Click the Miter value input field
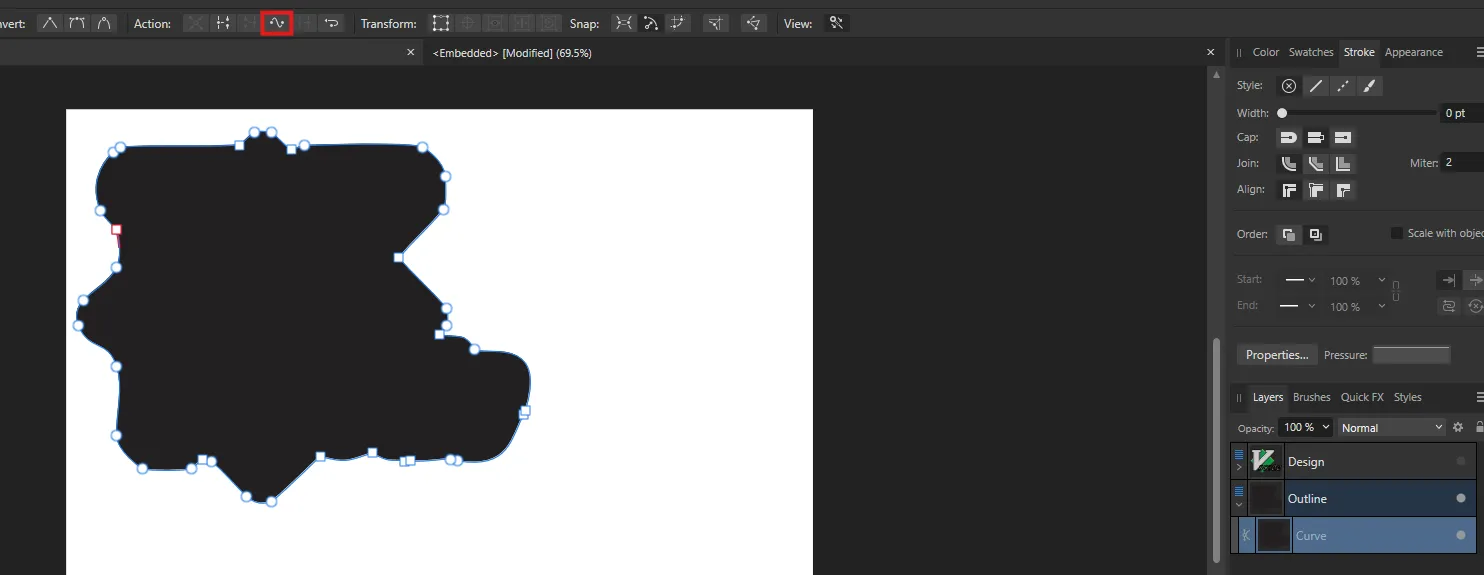The image size is (1484, 575). tap(1461, 162)
